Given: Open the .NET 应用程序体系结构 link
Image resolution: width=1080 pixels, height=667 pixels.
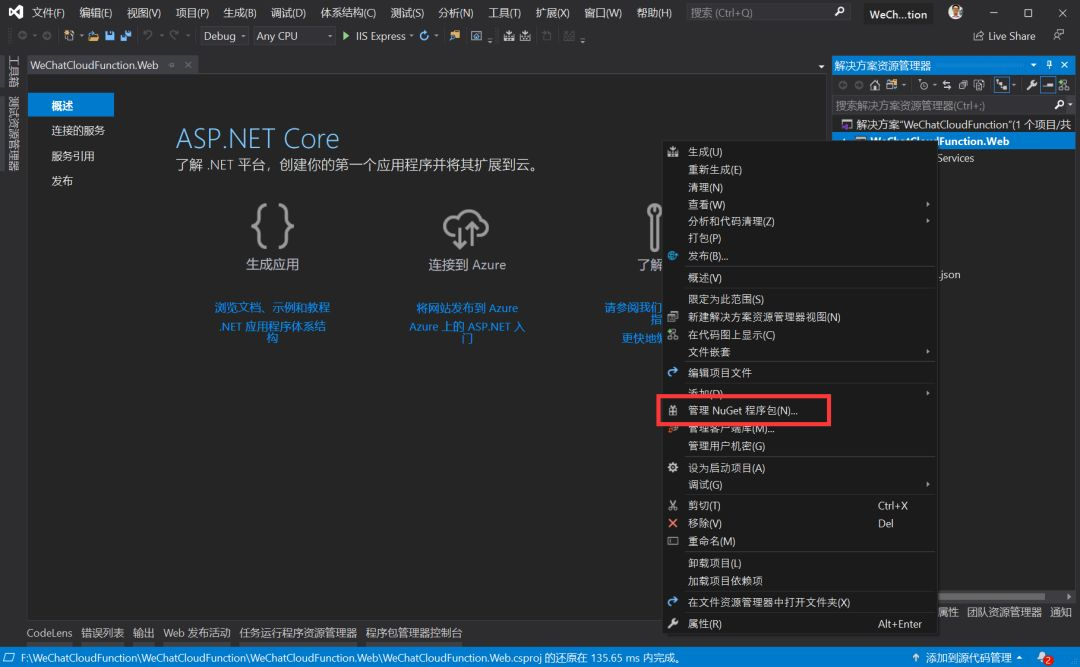Looking at the screenshot, I should pos(272,332).
